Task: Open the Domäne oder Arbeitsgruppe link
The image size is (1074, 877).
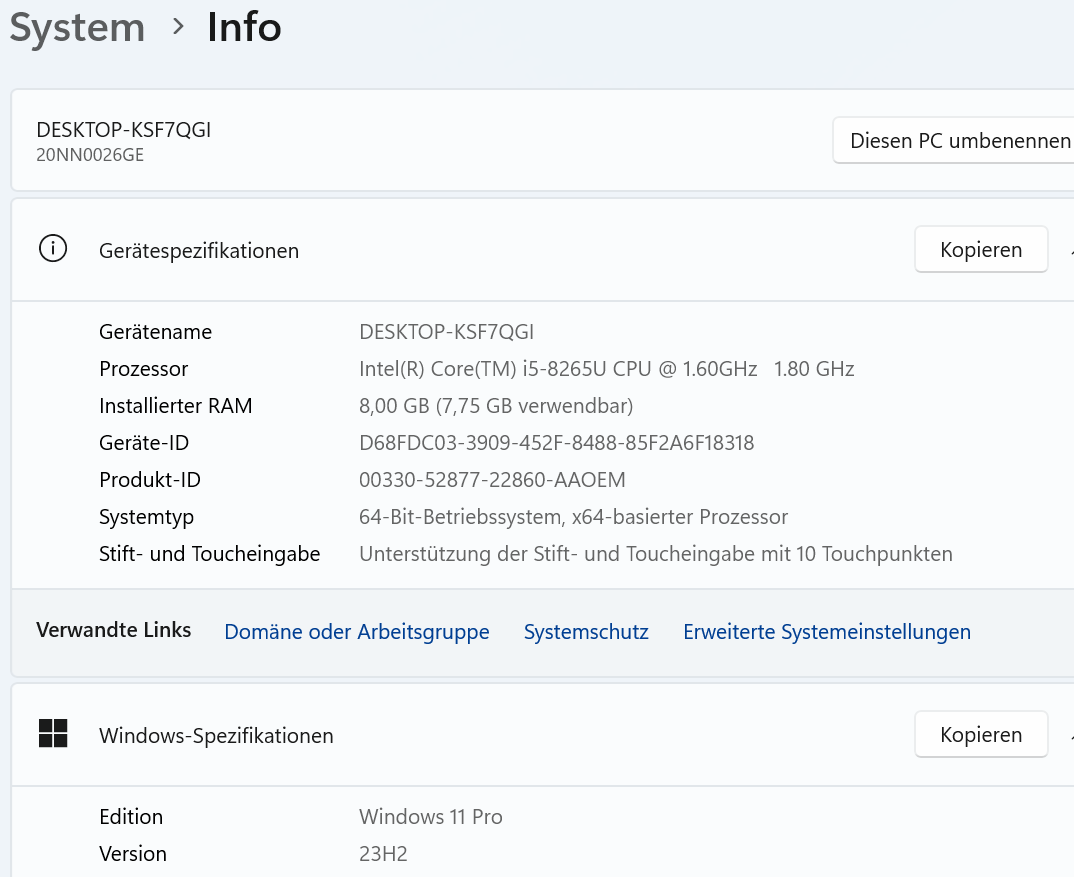Action: coord(357,632)
